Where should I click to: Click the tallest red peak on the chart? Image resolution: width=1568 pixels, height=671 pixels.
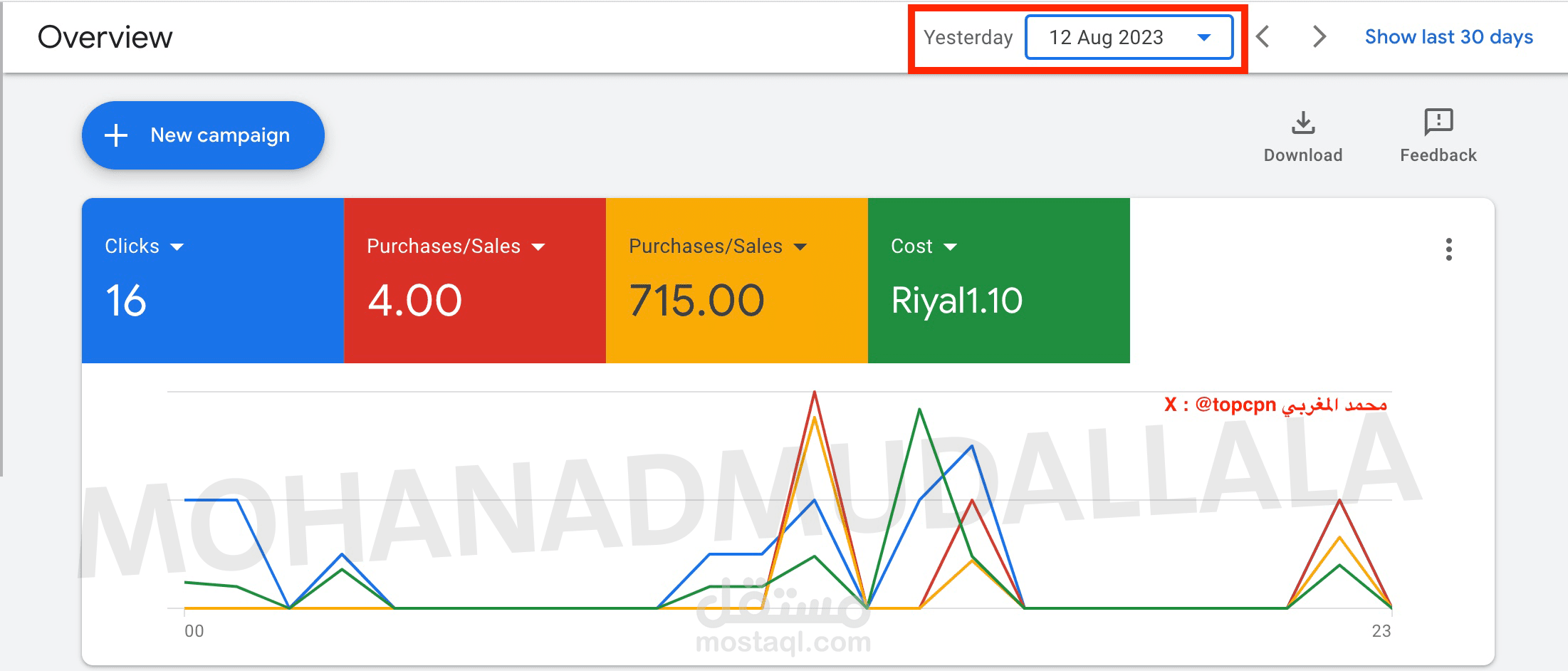pyautogui.click(x=815, y=392)
